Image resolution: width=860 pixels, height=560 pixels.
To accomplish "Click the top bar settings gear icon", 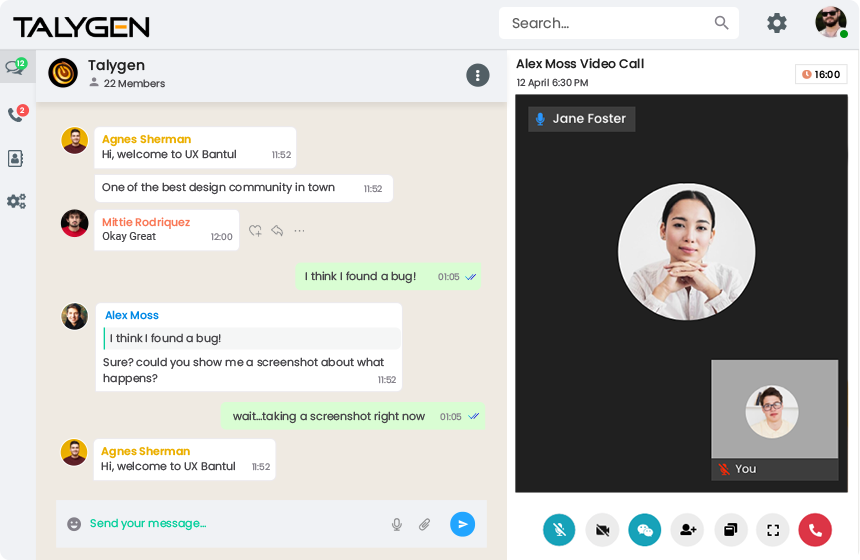I will pyautogui.click(x=777, y=23).
